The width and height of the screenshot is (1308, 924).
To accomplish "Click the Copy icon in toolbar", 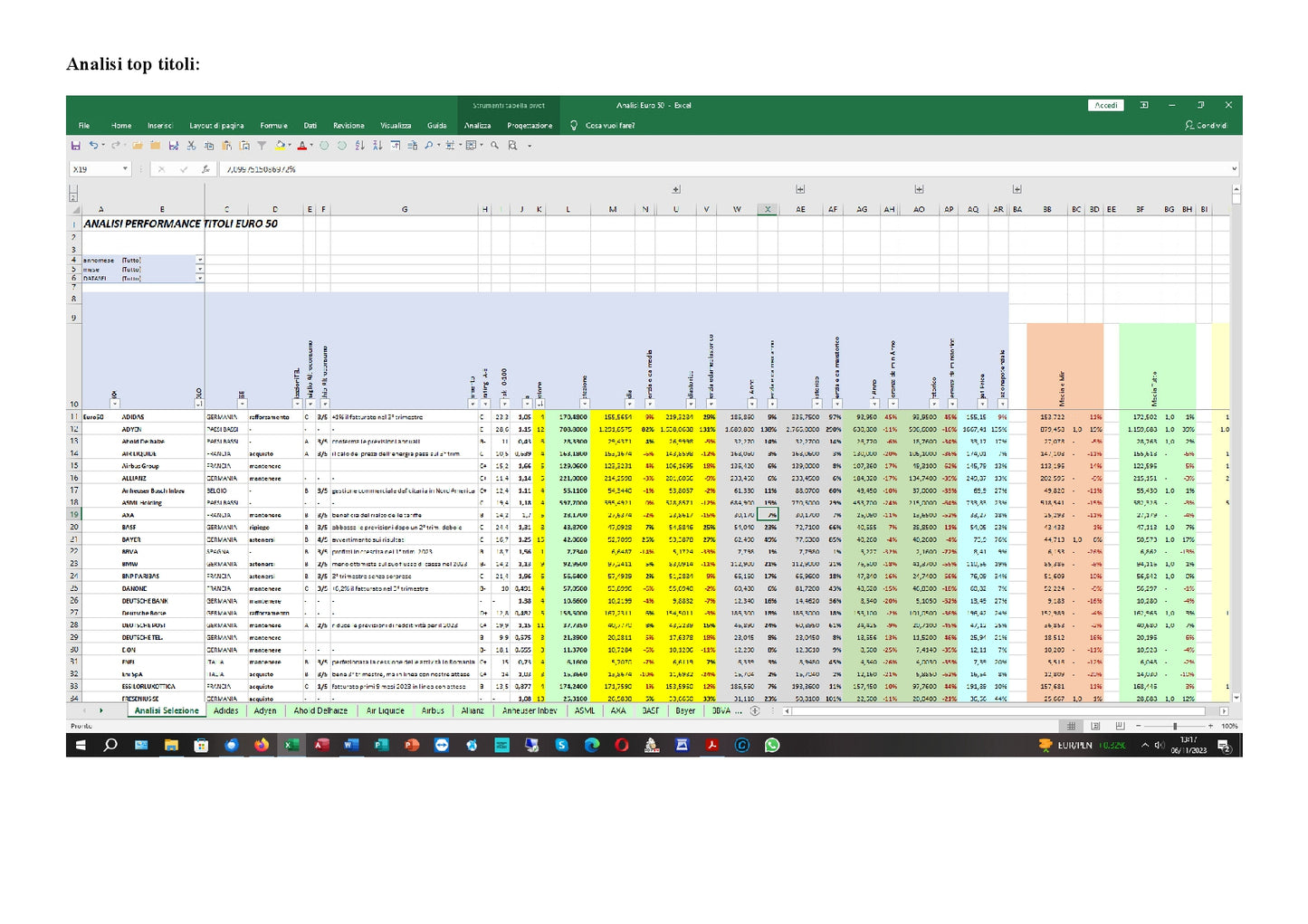I will coord(209,145).
